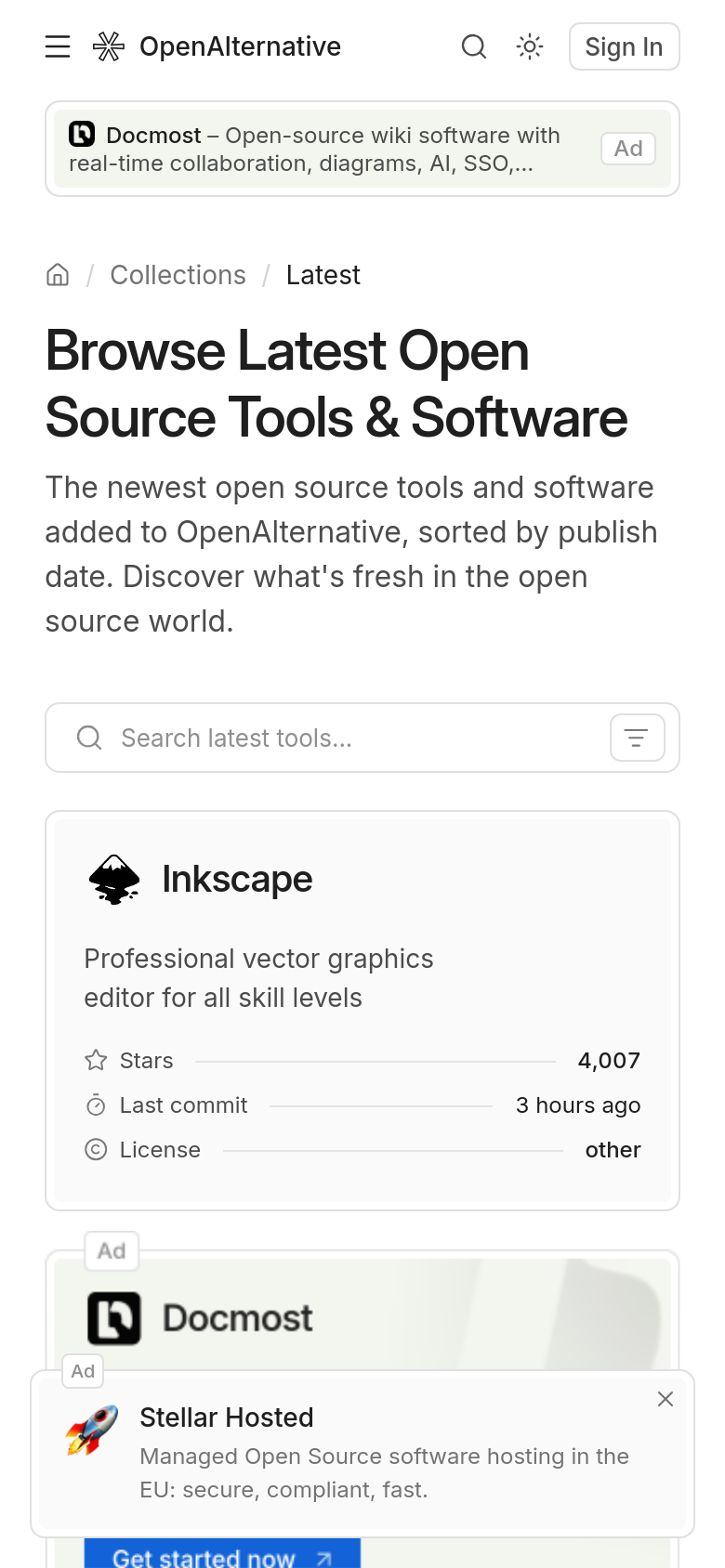Dismiss the Stellar Hosted ad popup
The image size is (725, 1568).
666,1399
